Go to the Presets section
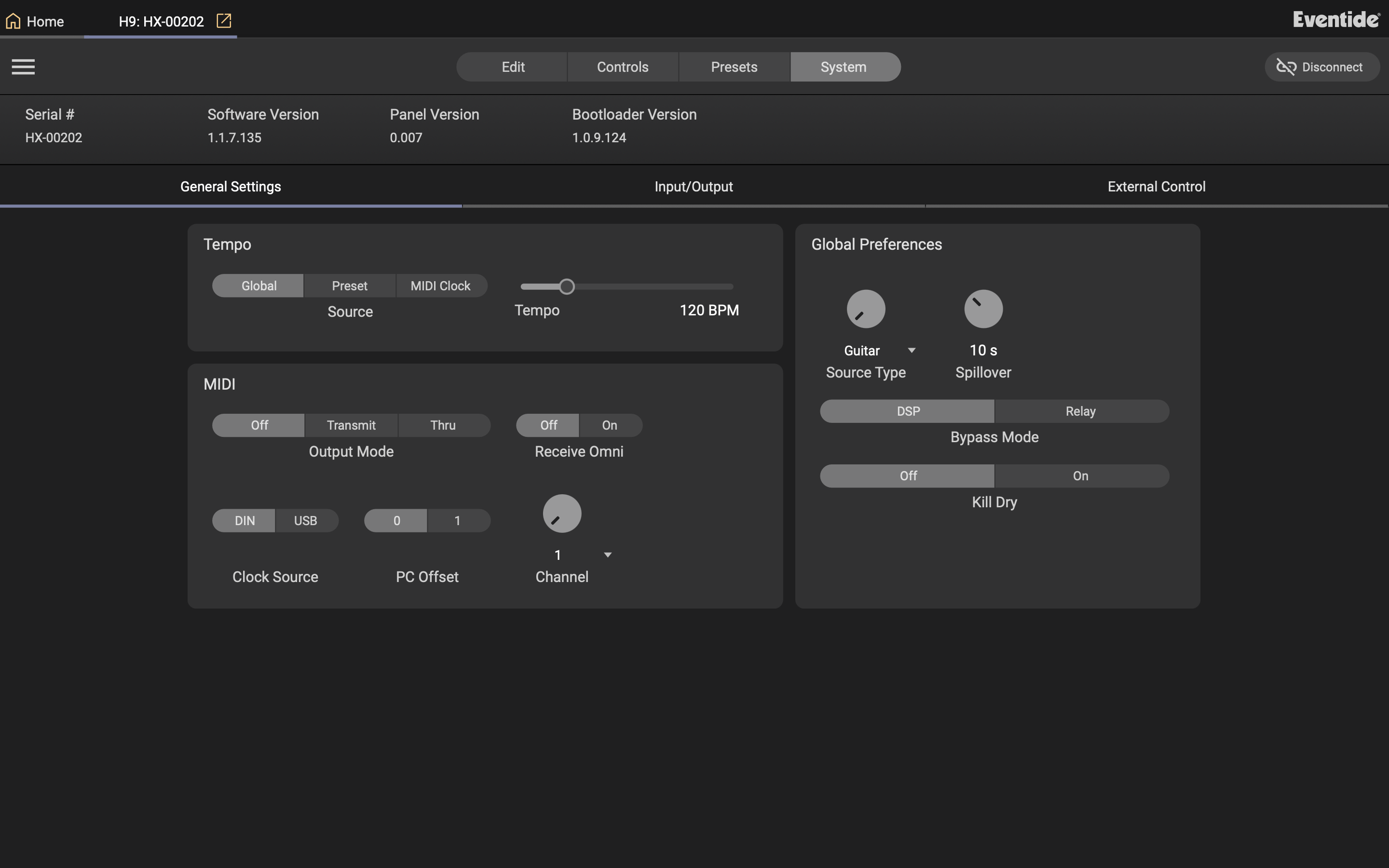Image resolution: width=1389 pixels, height=868 pixels. point(734,67)
